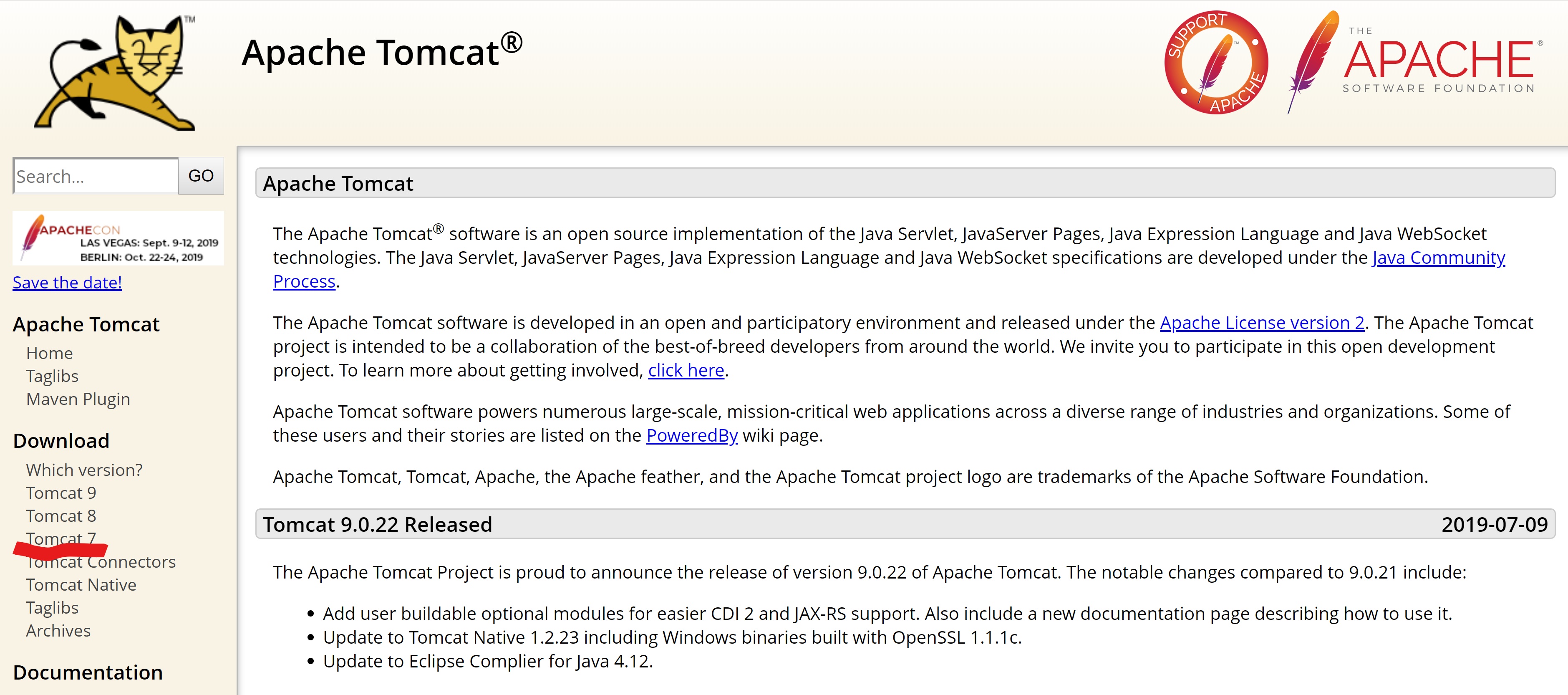Open the Tomcat 9 download page

pos(61,493)
